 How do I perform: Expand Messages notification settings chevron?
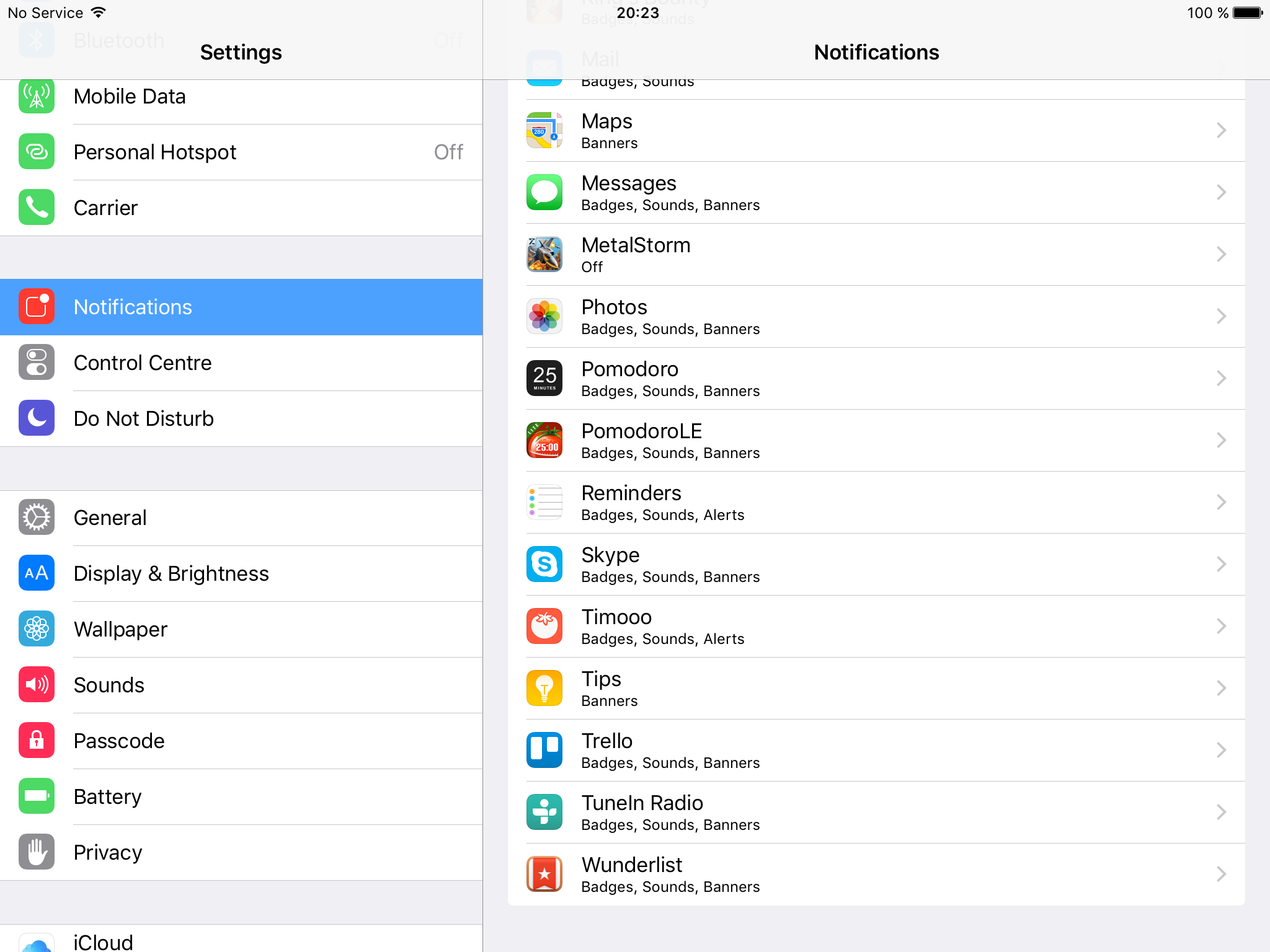[1221, 192]
